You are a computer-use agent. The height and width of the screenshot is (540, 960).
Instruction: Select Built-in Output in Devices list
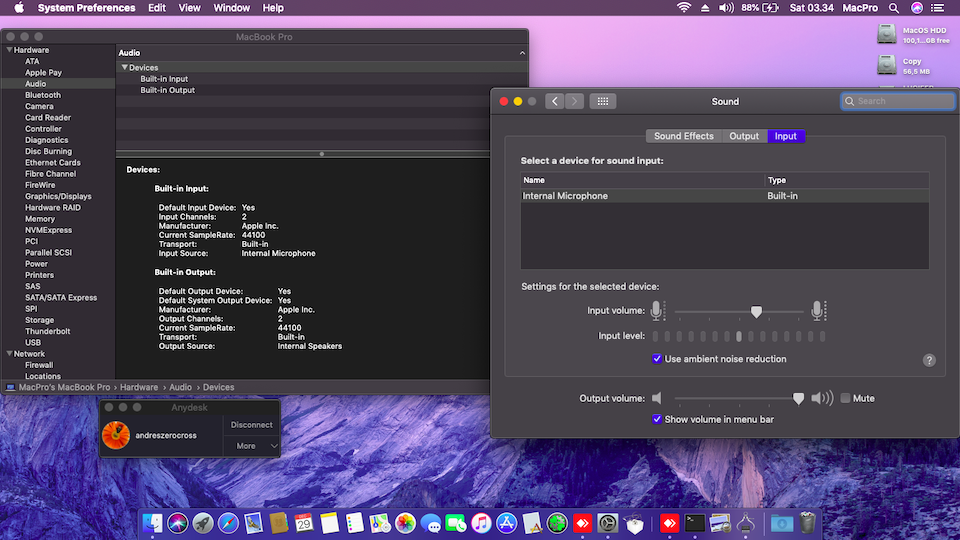tap(167, 90)
